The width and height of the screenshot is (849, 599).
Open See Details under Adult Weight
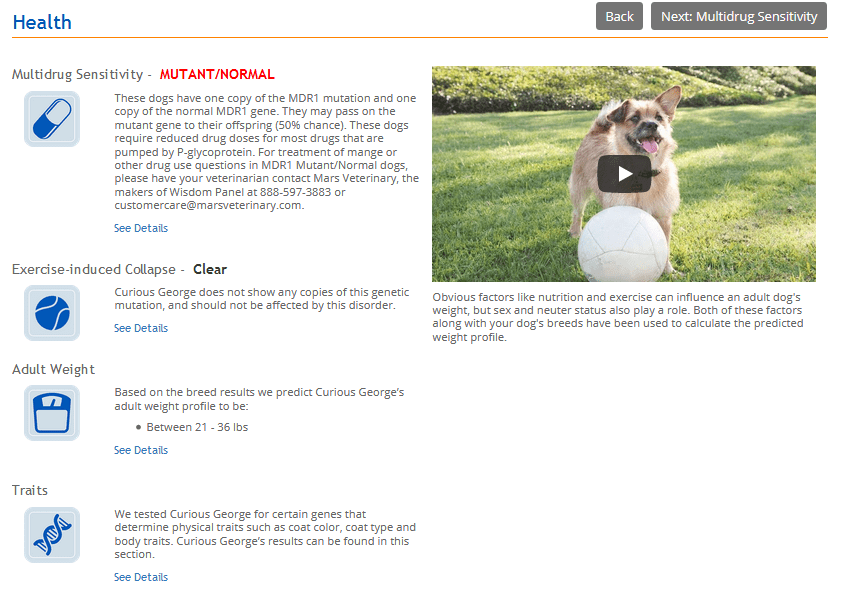click(x=141, y=450)
